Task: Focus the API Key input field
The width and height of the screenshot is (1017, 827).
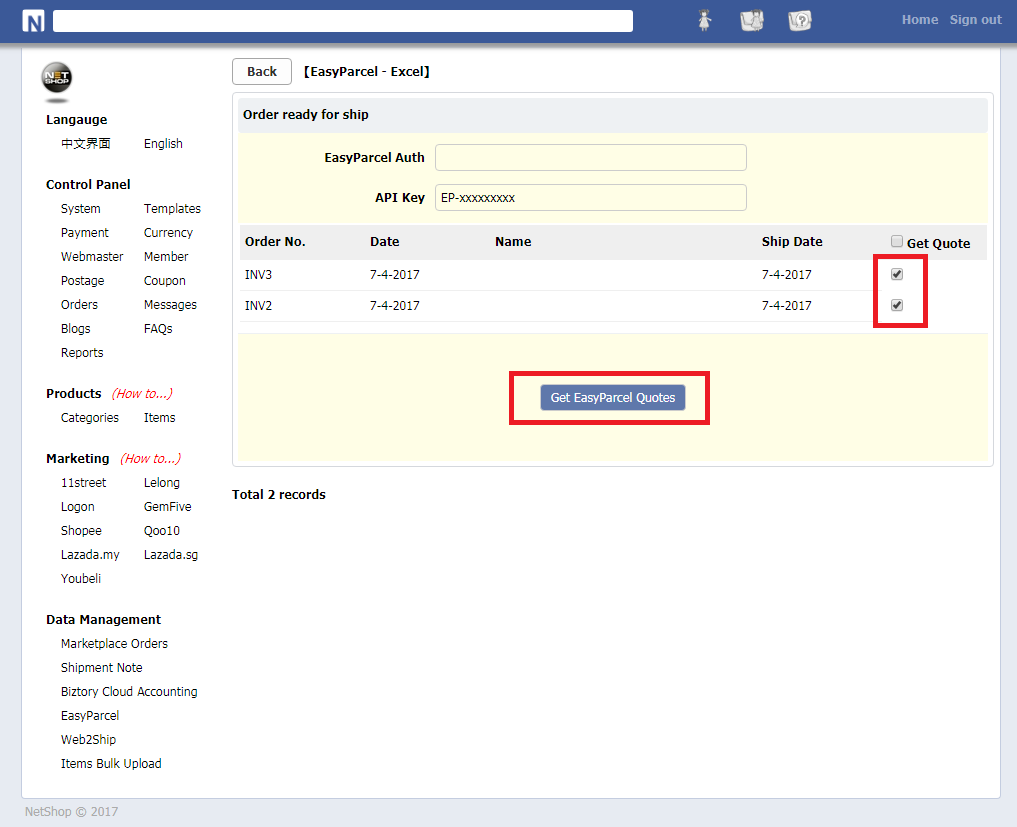Action: (590, 197)
